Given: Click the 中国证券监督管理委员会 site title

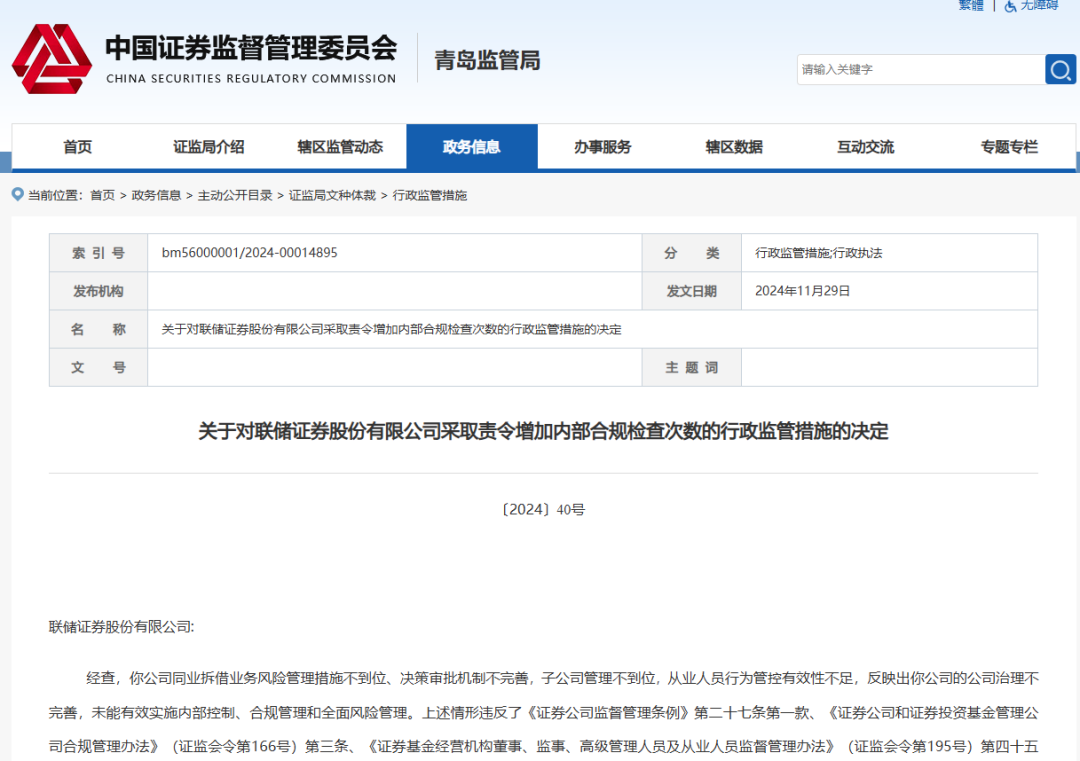Looking at the screenshot, I should pyautogui.click(x=251, y=48).
